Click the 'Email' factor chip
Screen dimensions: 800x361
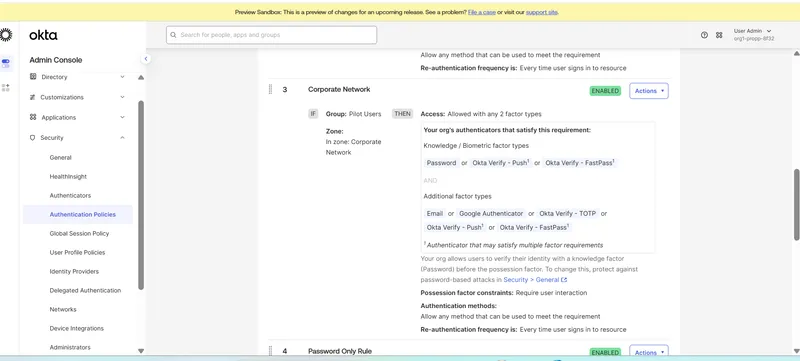(435, 214)
